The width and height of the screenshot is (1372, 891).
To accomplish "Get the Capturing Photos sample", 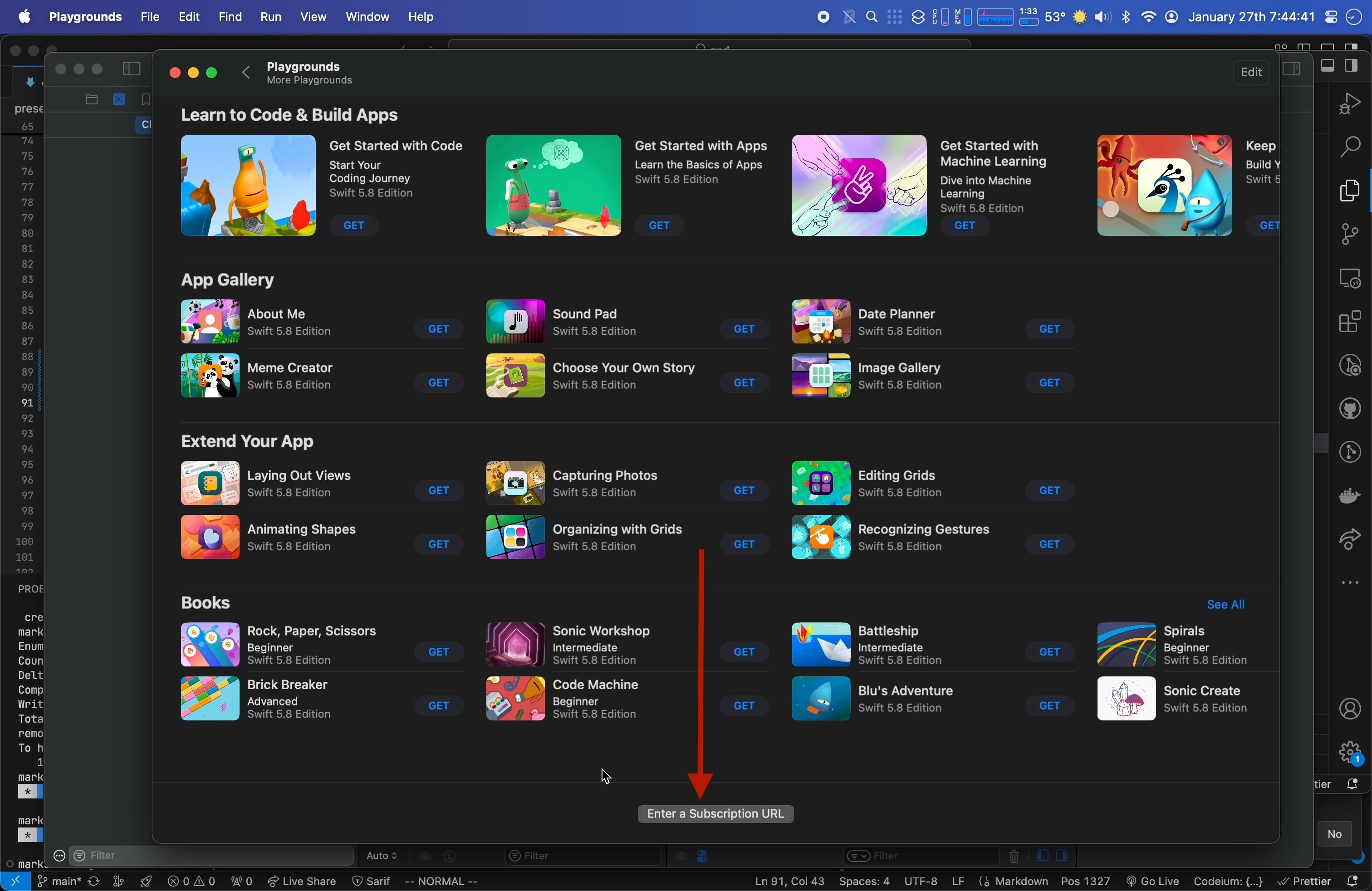I will click(x=745, y=490).
